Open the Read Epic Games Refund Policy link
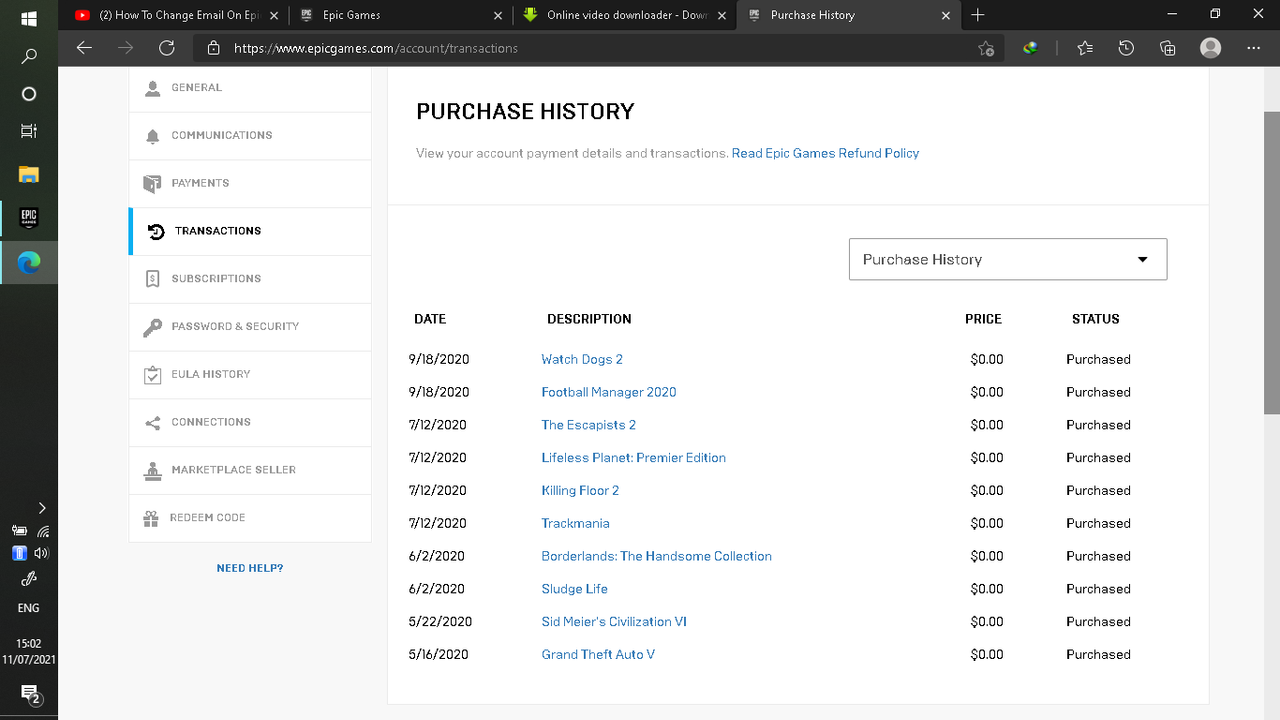Viewport: 1280px width, 720px height. [825, 153]
